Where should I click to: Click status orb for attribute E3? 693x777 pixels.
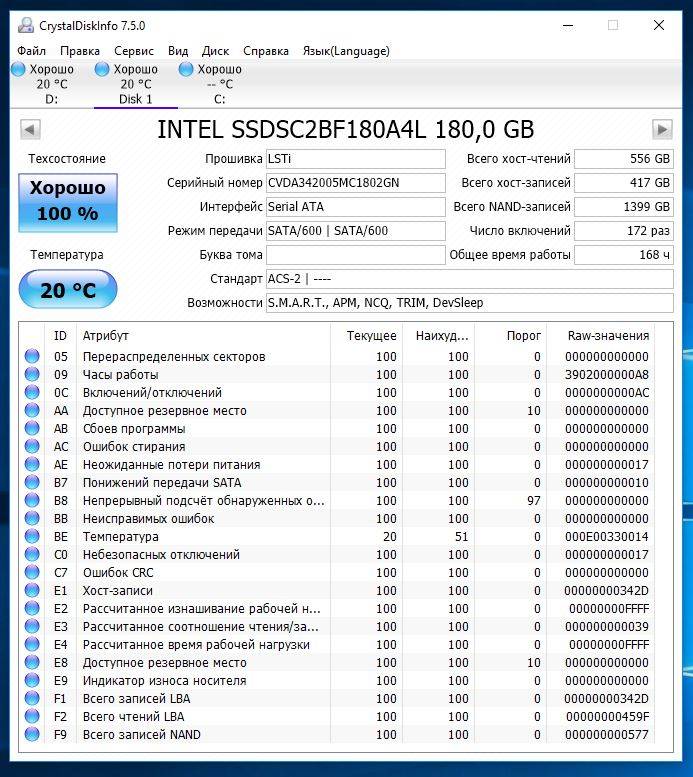32,626
